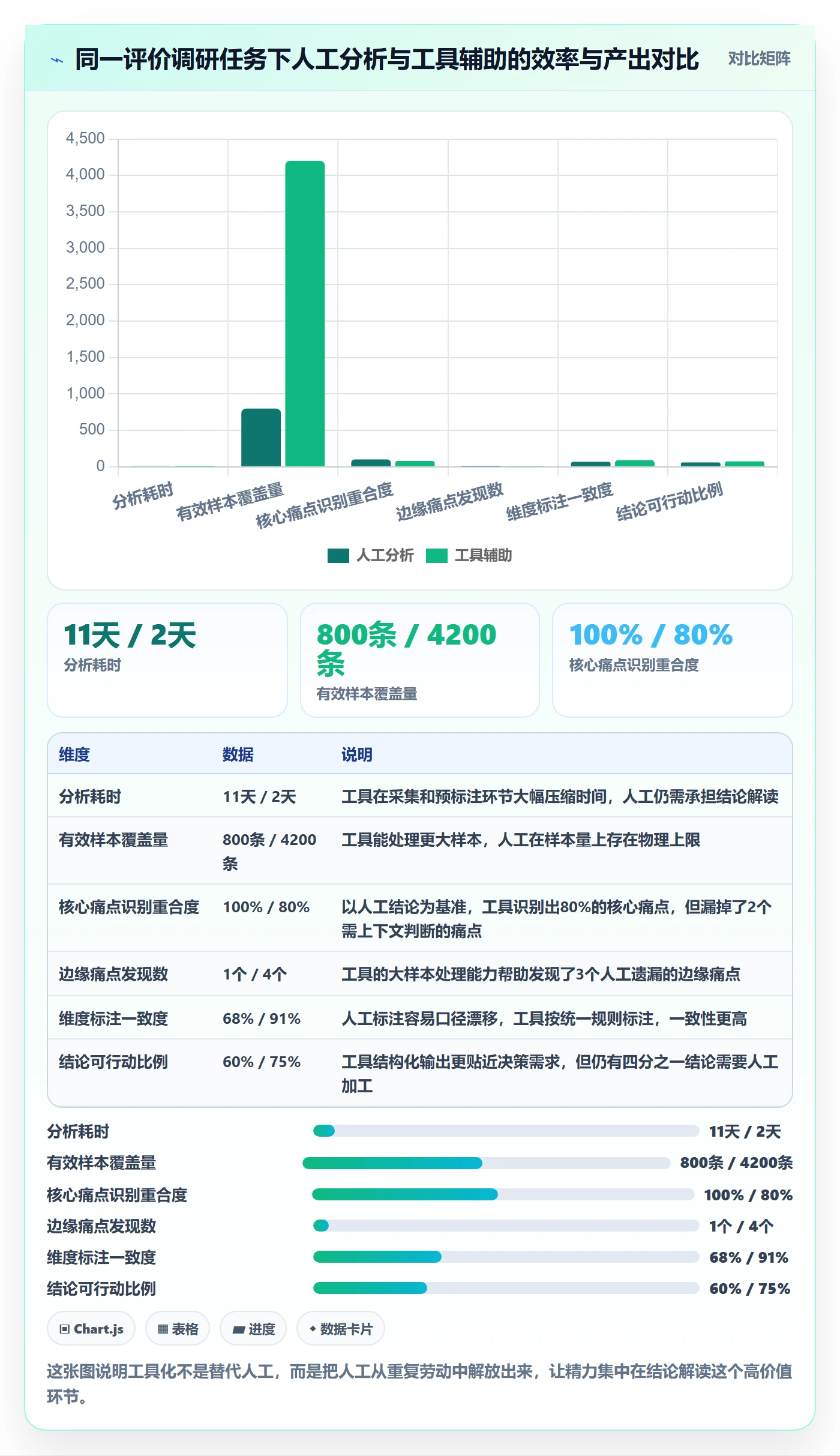
Task: Click the 结论可行动比例 progress bar
Action: [x=506, y=1288]
